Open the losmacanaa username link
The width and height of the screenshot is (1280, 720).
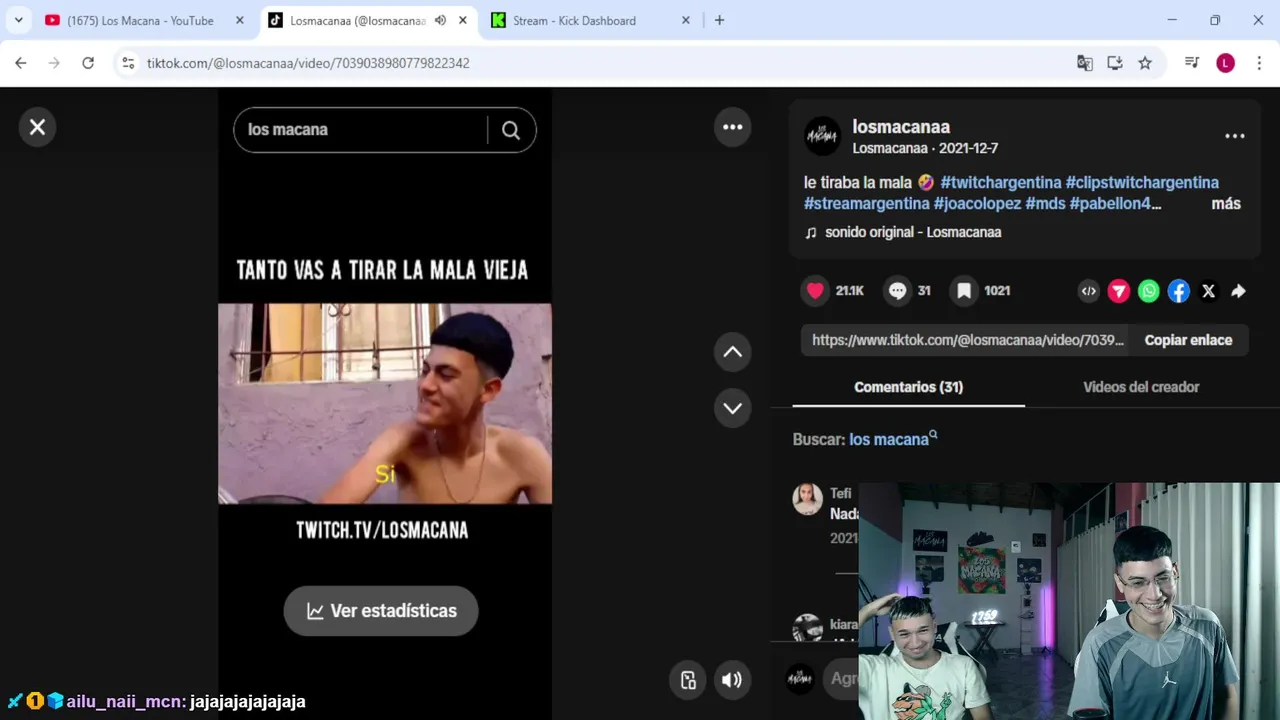point(901,127)
